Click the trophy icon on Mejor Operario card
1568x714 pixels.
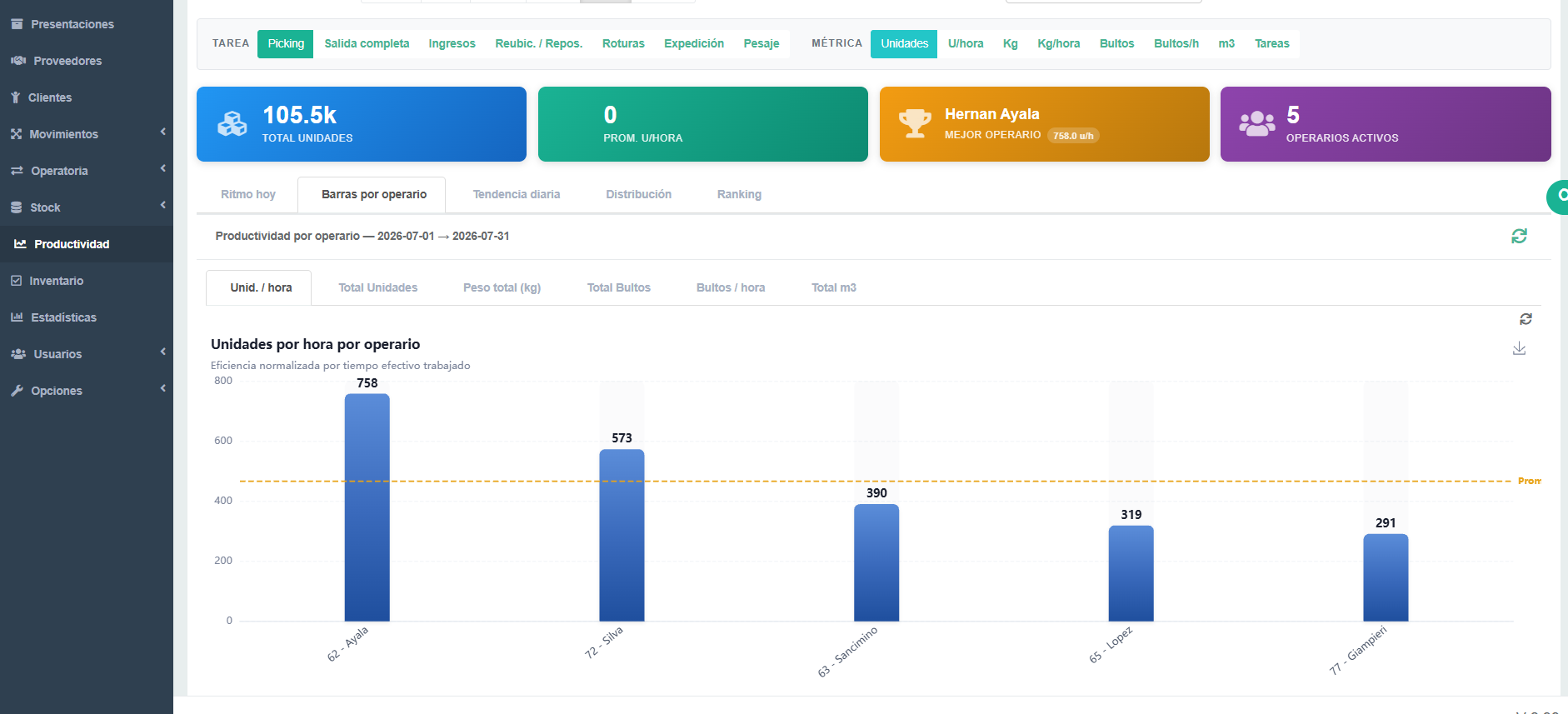(x=915, y=123)
